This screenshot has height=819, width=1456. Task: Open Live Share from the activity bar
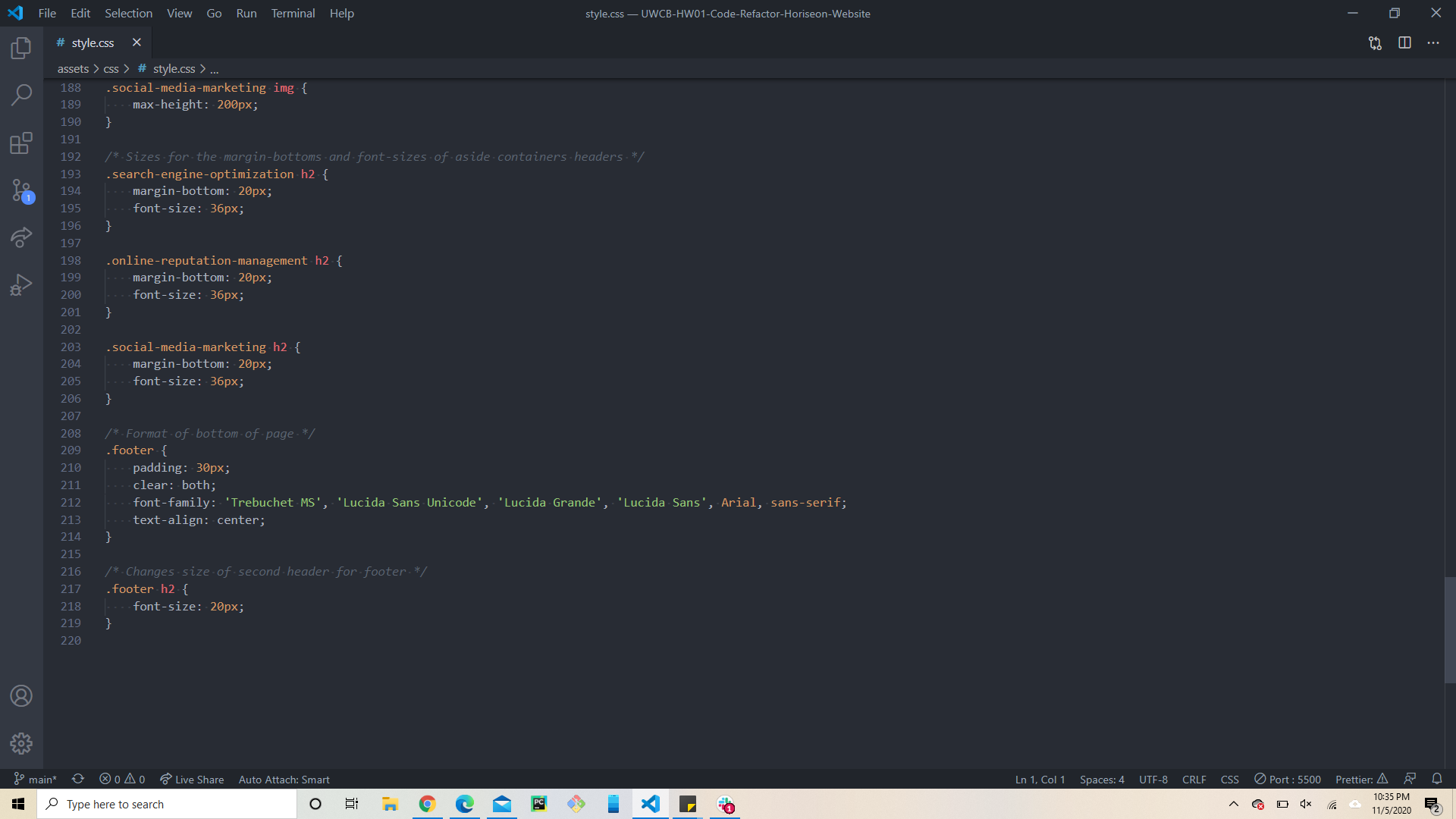tap(20, 237)
